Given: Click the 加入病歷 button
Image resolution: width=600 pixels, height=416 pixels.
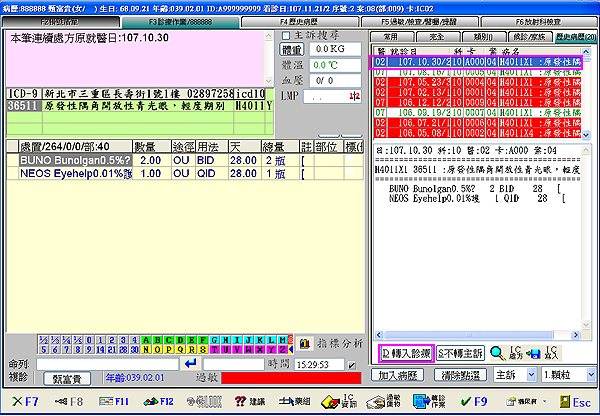Looking at the screenshot, I should point(400,376).
